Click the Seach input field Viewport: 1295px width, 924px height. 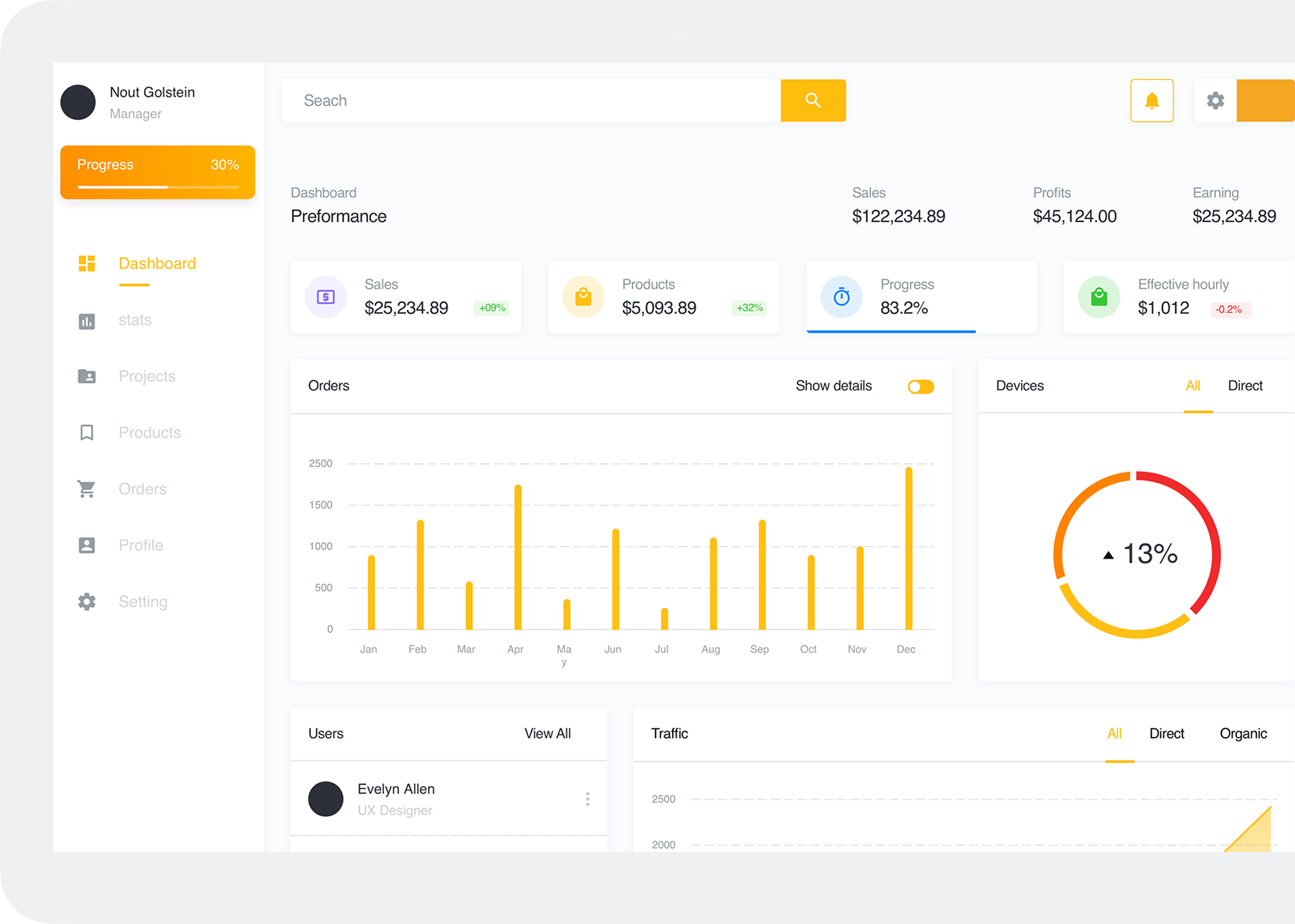(x=532, y=101)
